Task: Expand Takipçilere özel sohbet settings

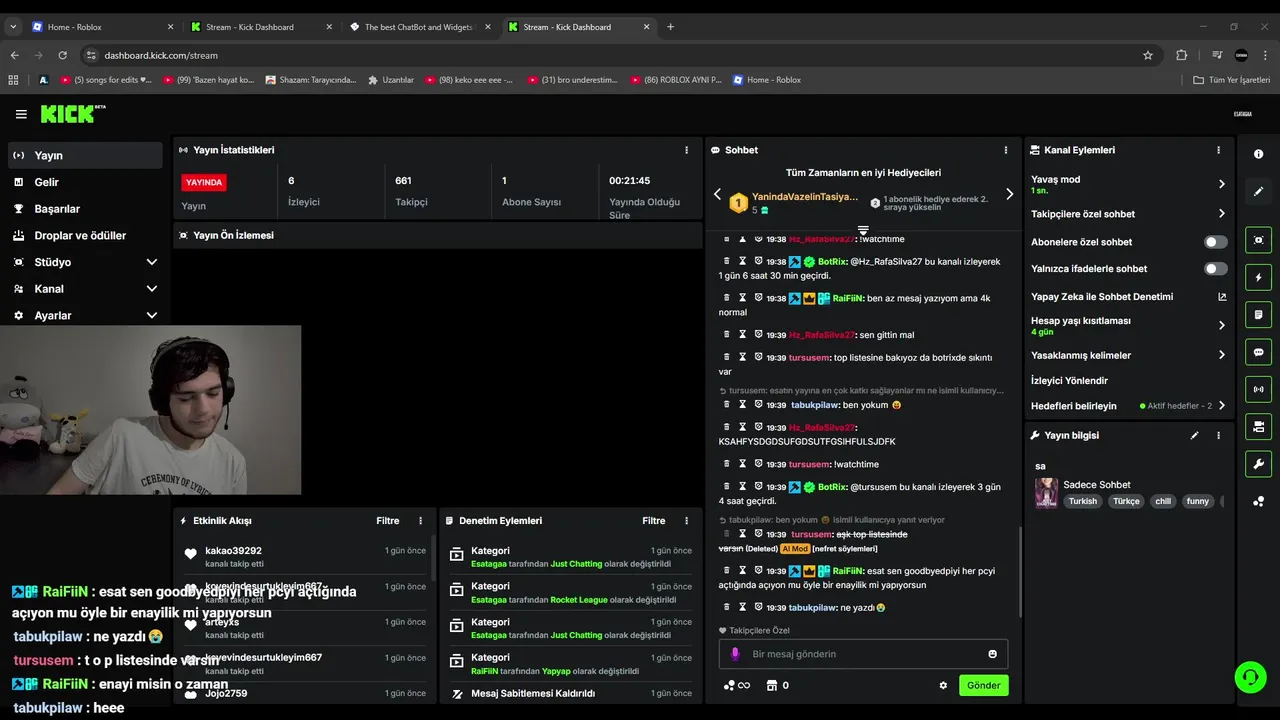Action: tap(1221, 214)
